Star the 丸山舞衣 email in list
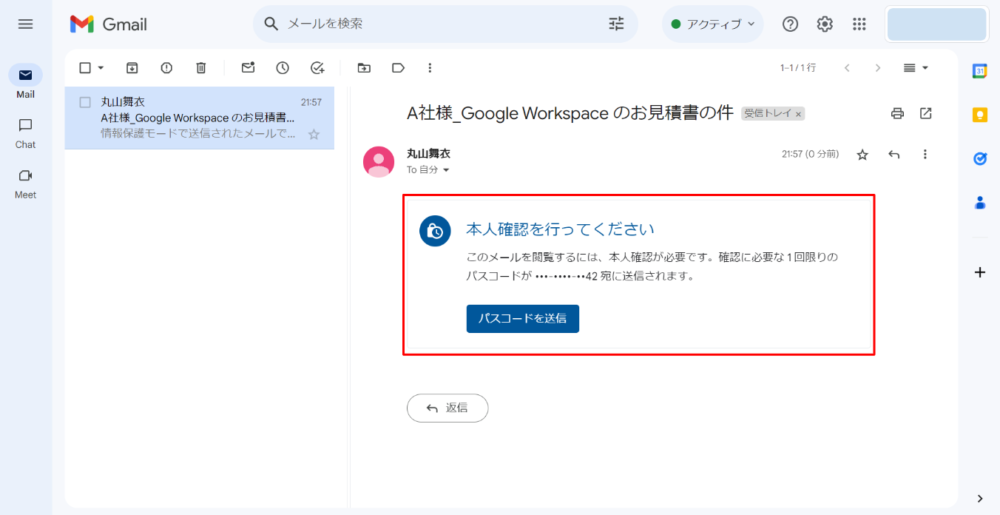The image size is (1000, 515). click(314, 134)
